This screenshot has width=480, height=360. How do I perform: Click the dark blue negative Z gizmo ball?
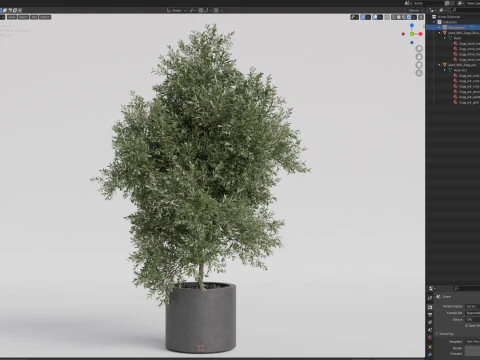[x=412, y=43]
